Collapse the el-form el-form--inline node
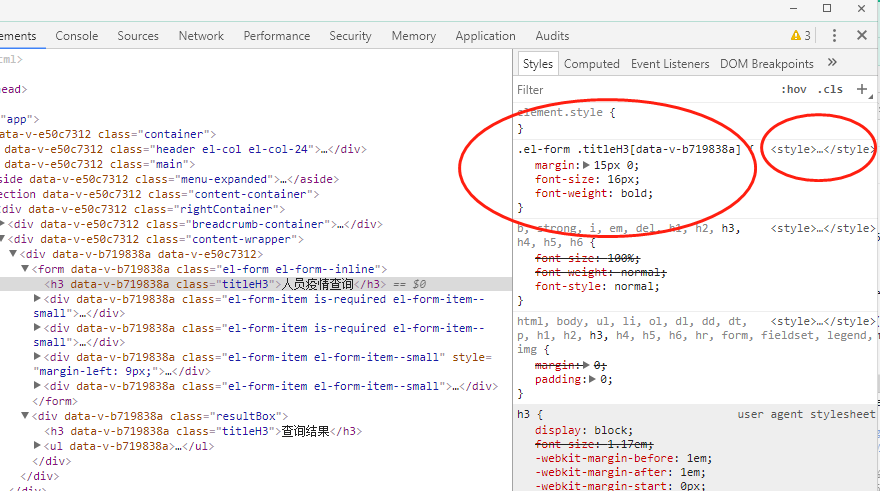This screenshot has height=491, width=880. [25, 269]
